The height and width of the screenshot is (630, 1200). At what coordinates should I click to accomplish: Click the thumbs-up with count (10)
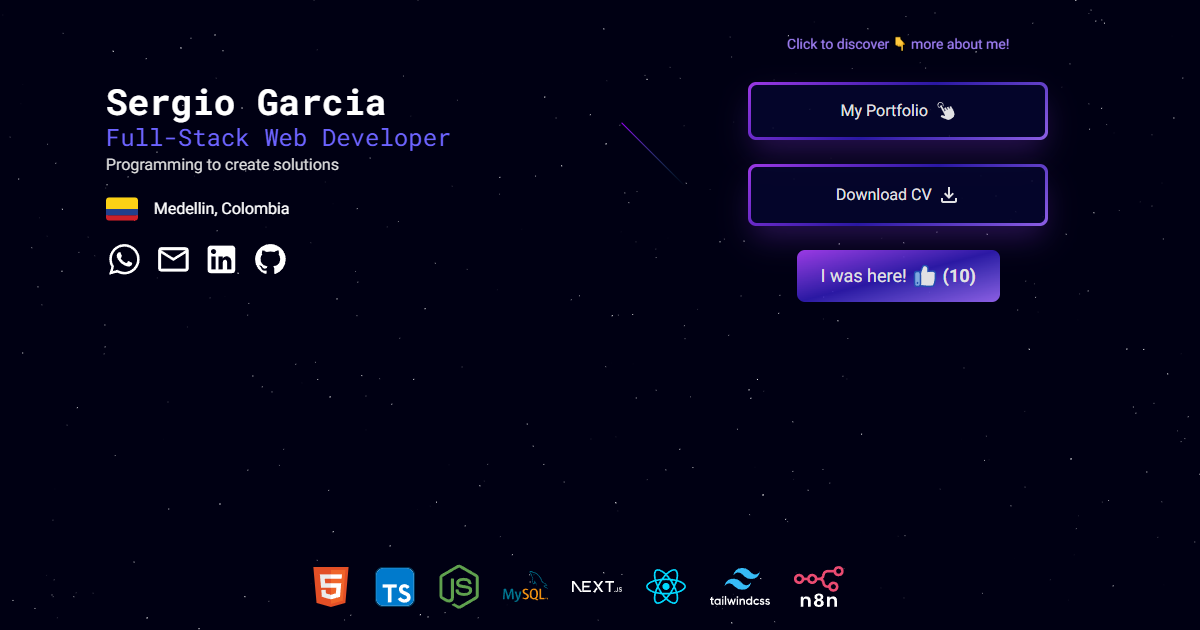coord(942,276)
